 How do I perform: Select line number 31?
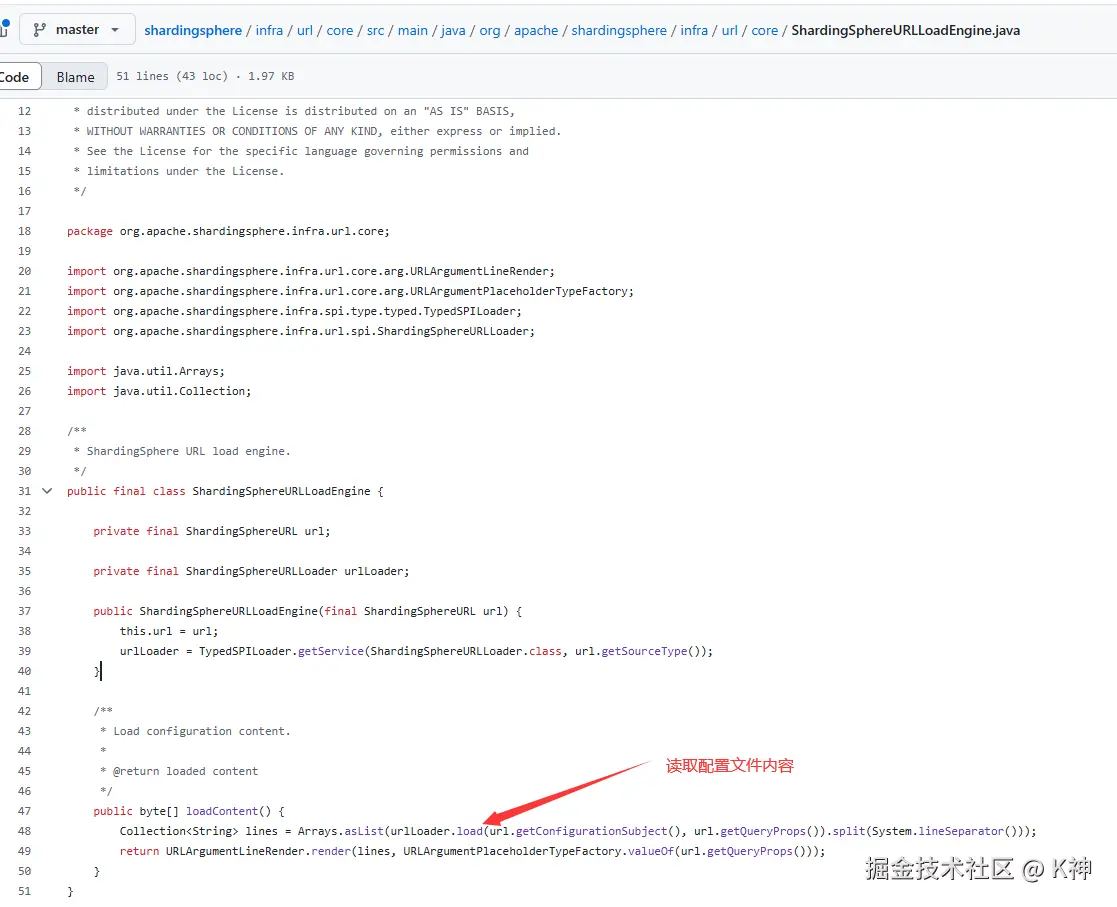(24, 491)
